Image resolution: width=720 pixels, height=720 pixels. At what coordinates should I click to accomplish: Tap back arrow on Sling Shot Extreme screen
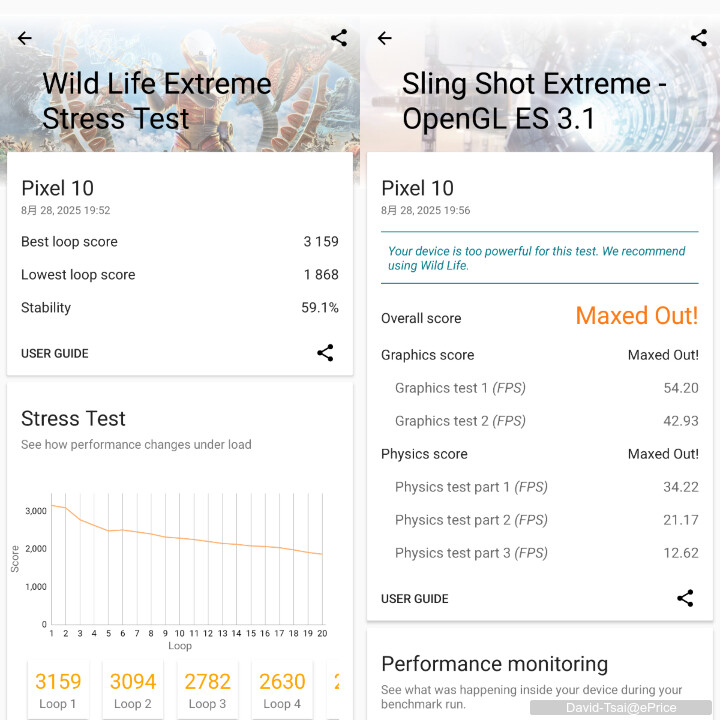point(385,38)
